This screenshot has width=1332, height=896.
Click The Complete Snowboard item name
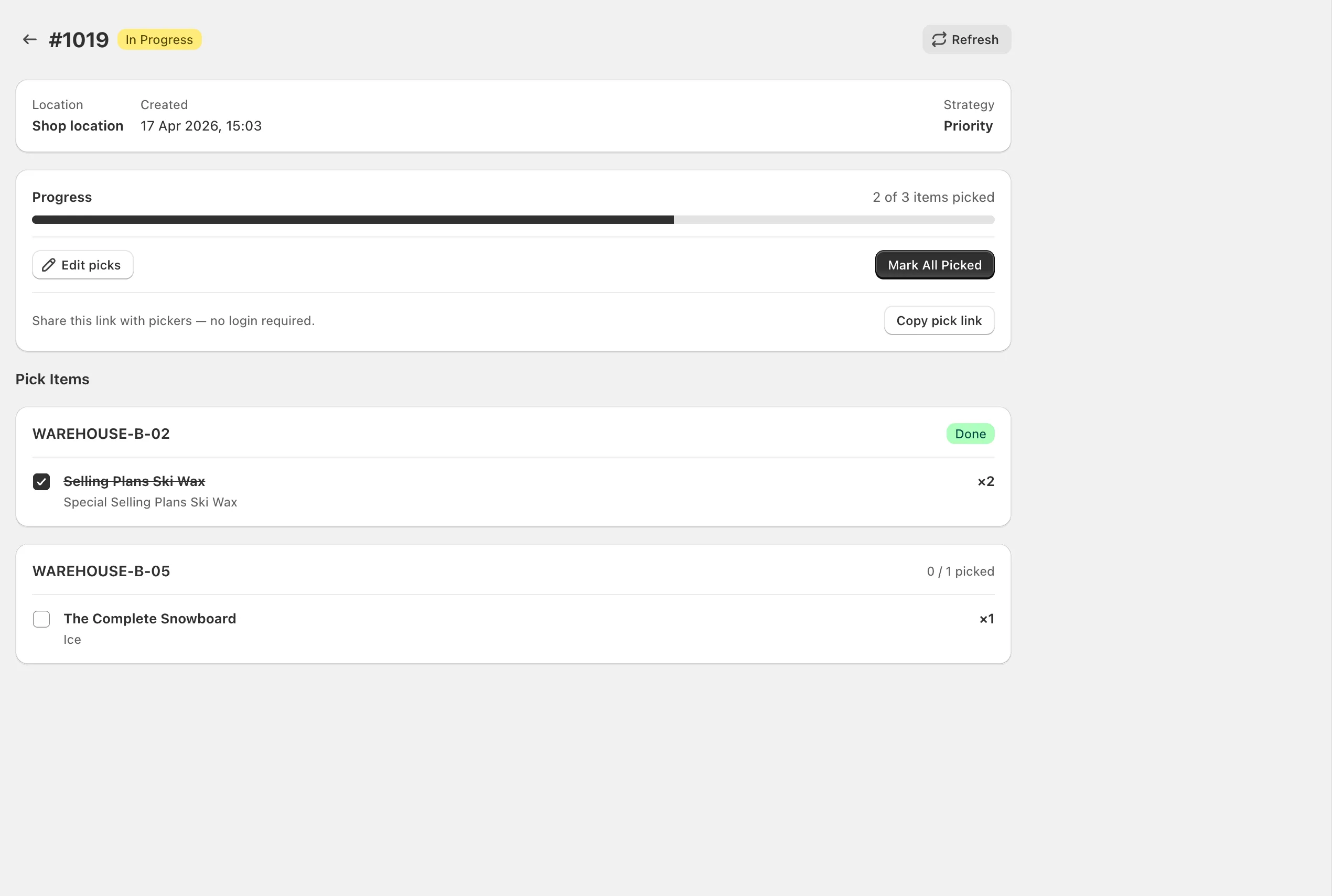[x=149, y=618]
